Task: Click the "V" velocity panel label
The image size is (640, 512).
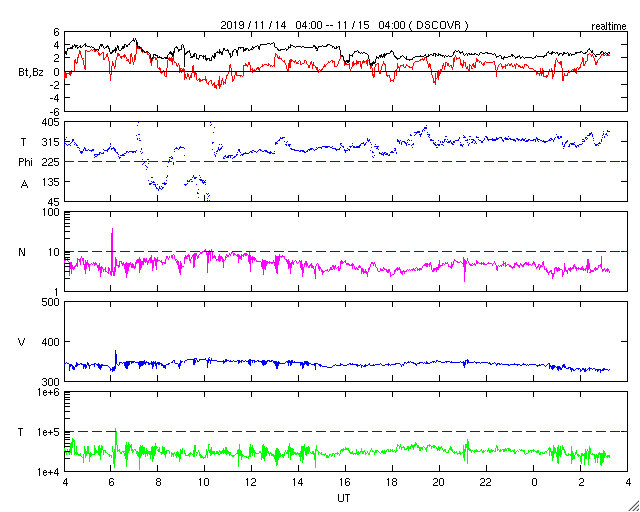Action: [x=22, y=342]
